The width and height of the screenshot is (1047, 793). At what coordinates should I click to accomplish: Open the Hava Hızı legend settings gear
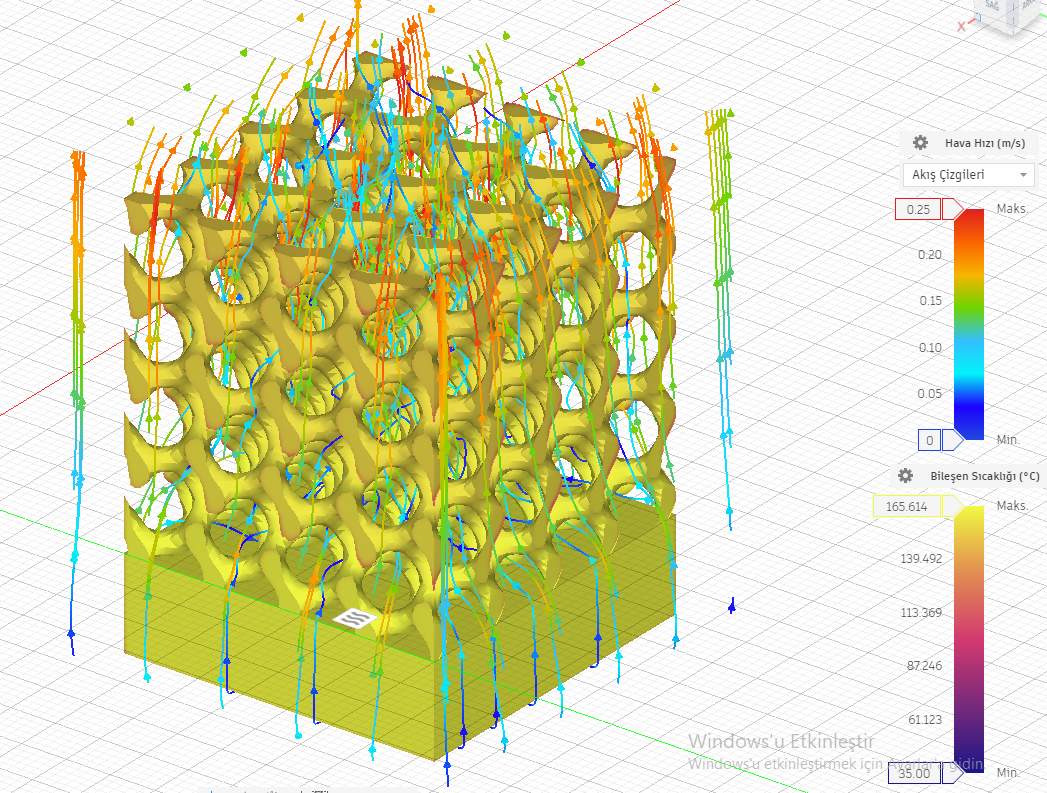click(x=919, y=143)
